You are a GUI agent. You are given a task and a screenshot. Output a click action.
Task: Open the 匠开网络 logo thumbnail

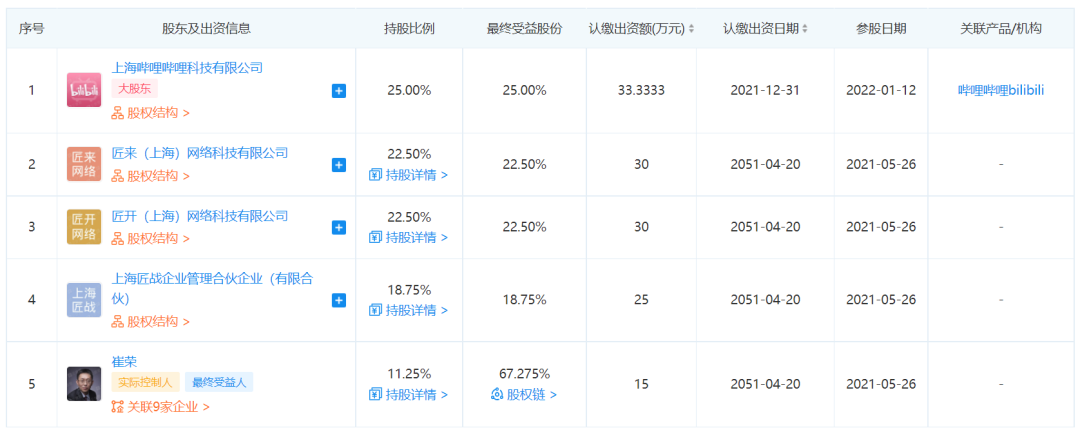(x=84, y=227)
